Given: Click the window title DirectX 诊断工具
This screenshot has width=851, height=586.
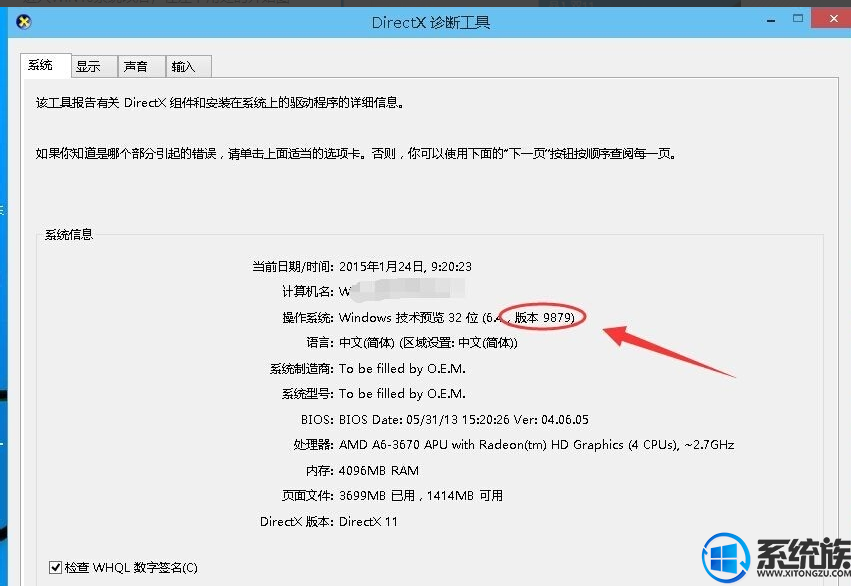Looking at the screenshot, I should tap(431, 22).
